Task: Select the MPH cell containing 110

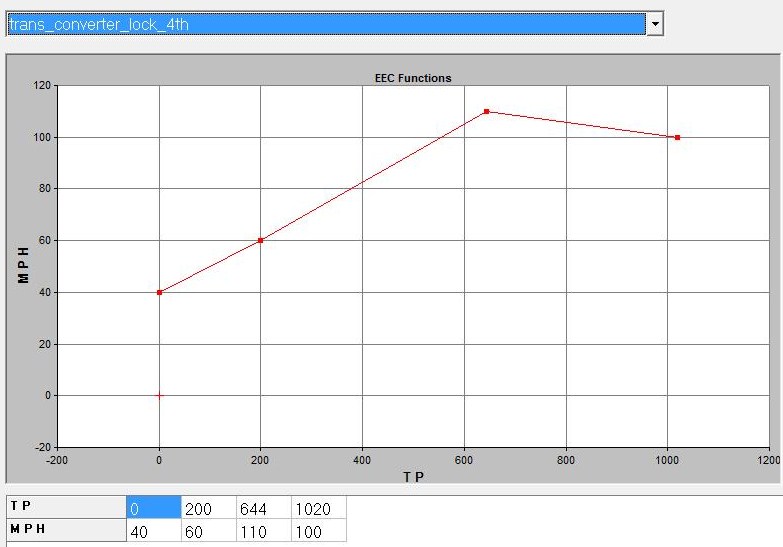Action: click(x=264, y=531)
